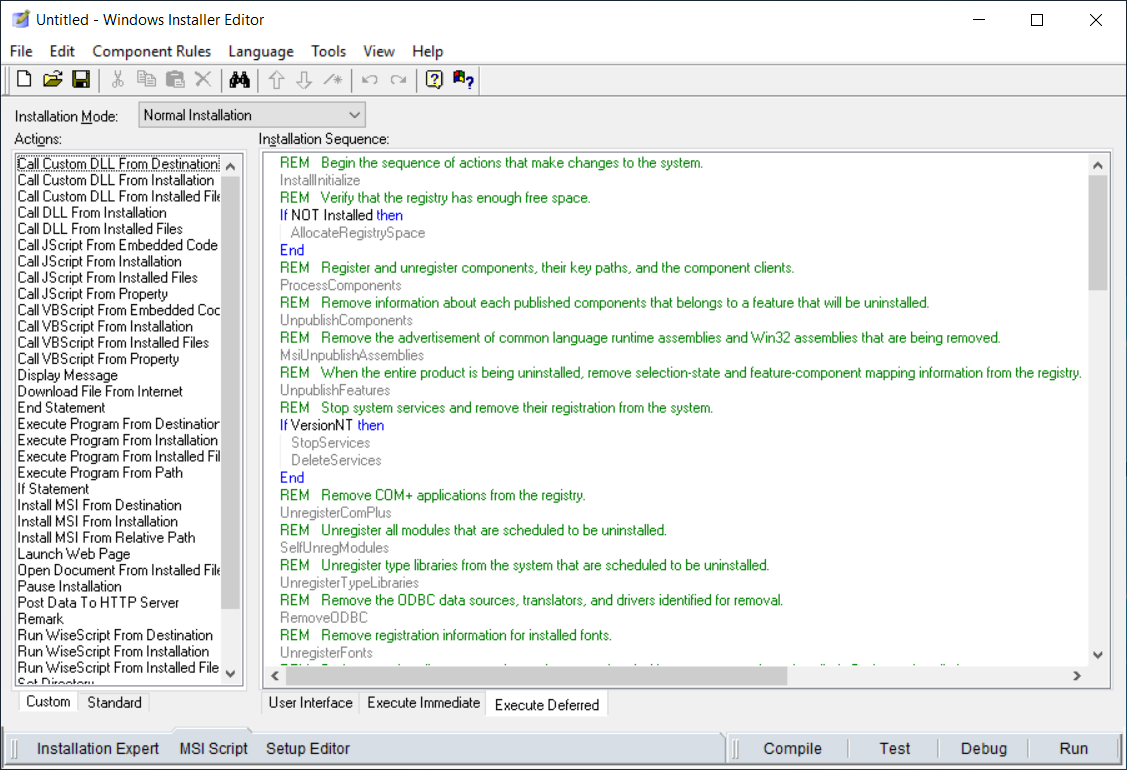Click Installation Sequence scroll down arrow
The width and height of the screenshot is (1127, 770).
pyautogui.click(x=1098, y=654)
